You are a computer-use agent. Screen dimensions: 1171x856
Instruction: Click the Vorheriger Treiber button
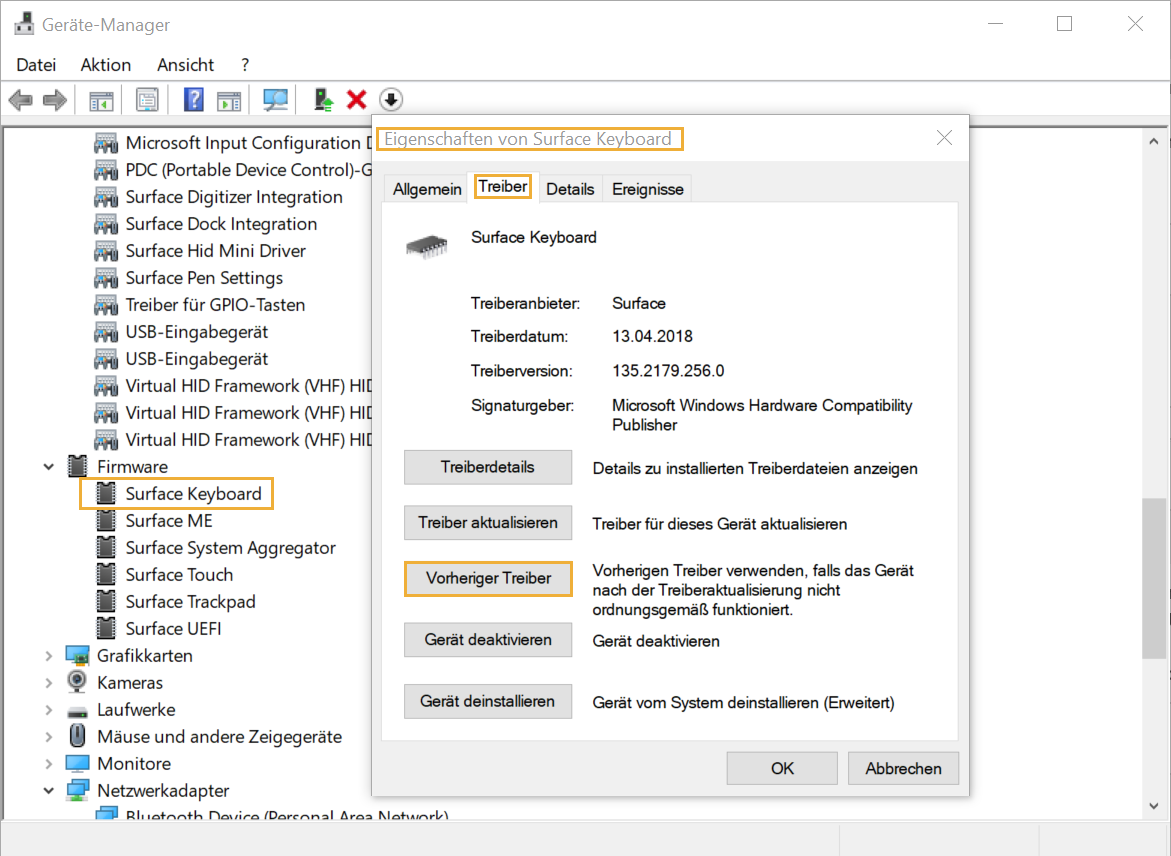coord(488,579)
